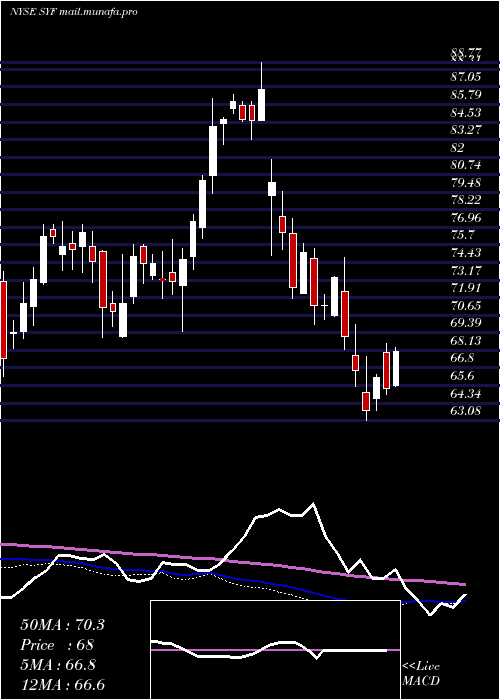Click the '50MA : 70.3' indicator text
This screenshot has height=700, width=500.
click(x=62, y=625)
